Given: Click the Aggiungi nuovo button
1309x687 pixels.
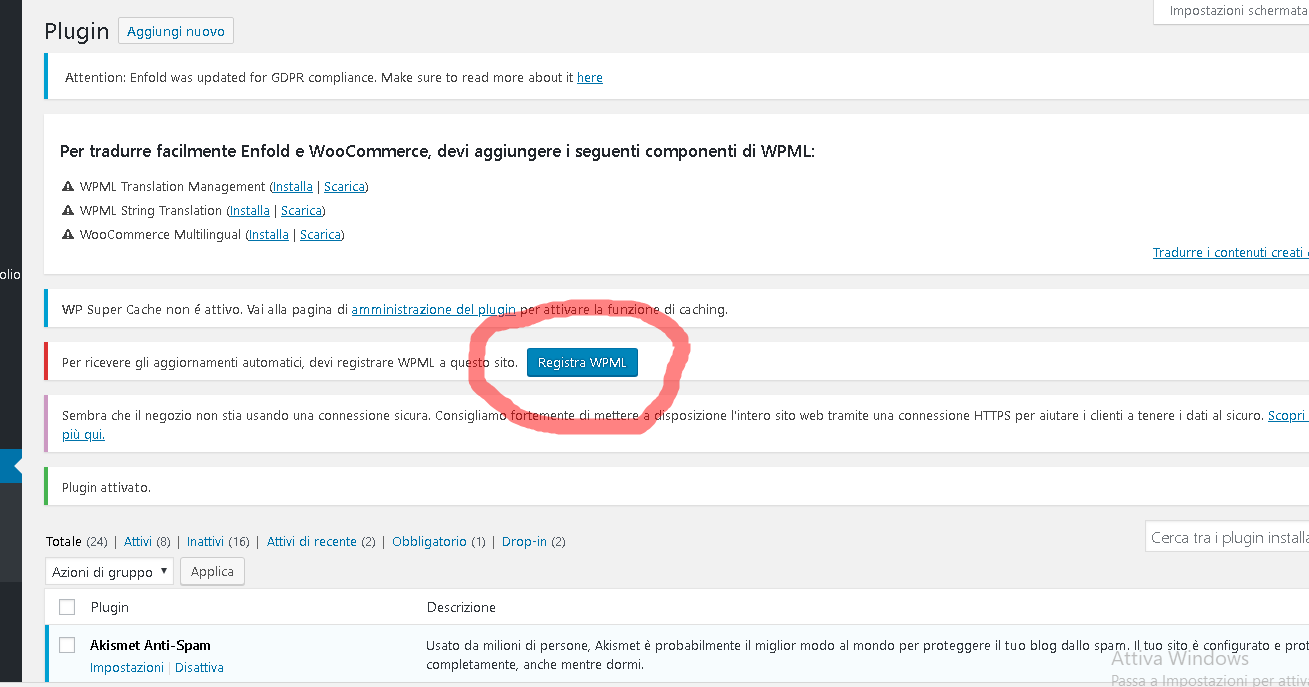Looking at the screenshot, I should pyautogui.click(x=176, y=32).
